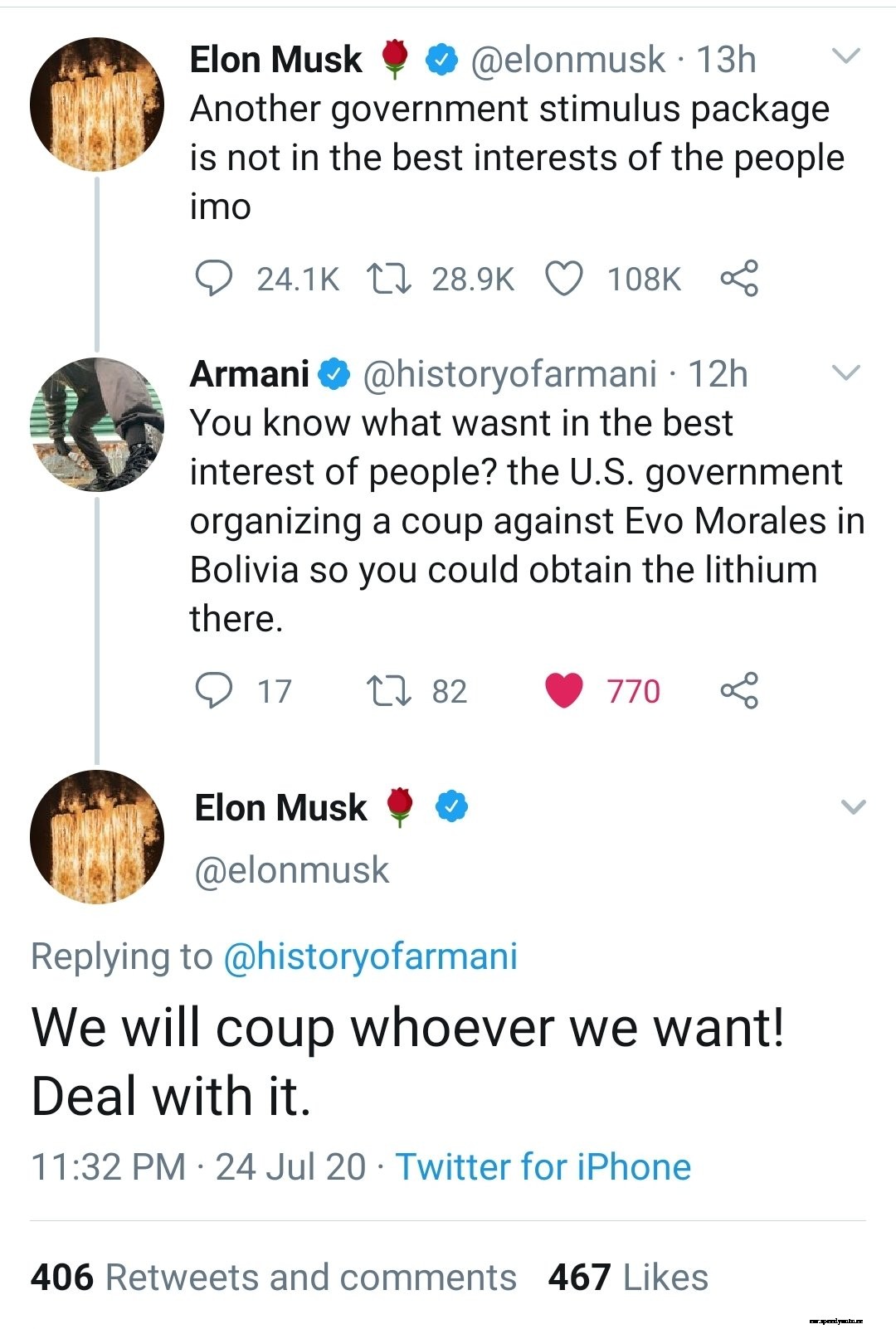Open Armani's profile picture
This screenshot has width=896, height=1329.
click(x=97, y=424)
